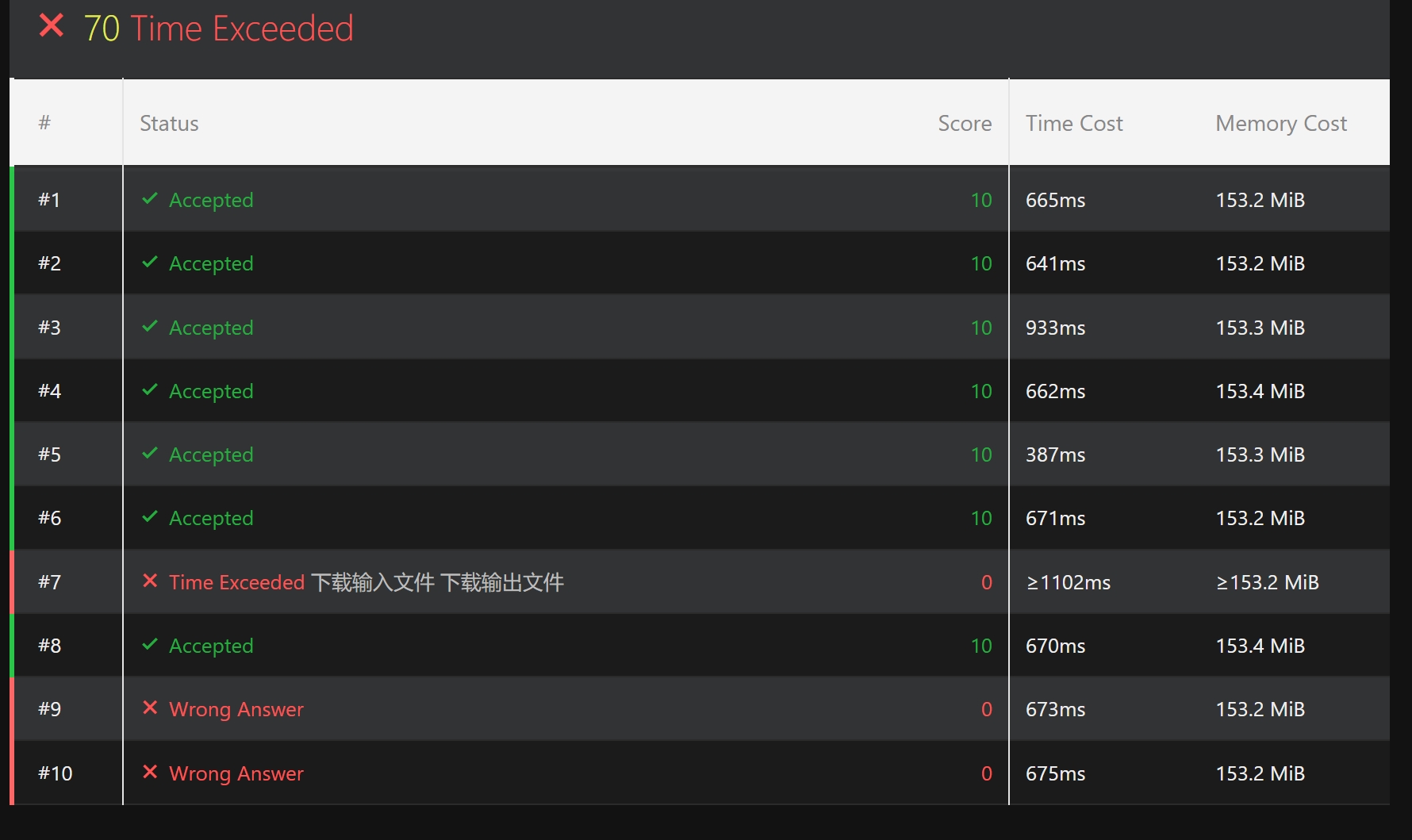
Task: Download the input file for test #7
Action: (372, 582)
